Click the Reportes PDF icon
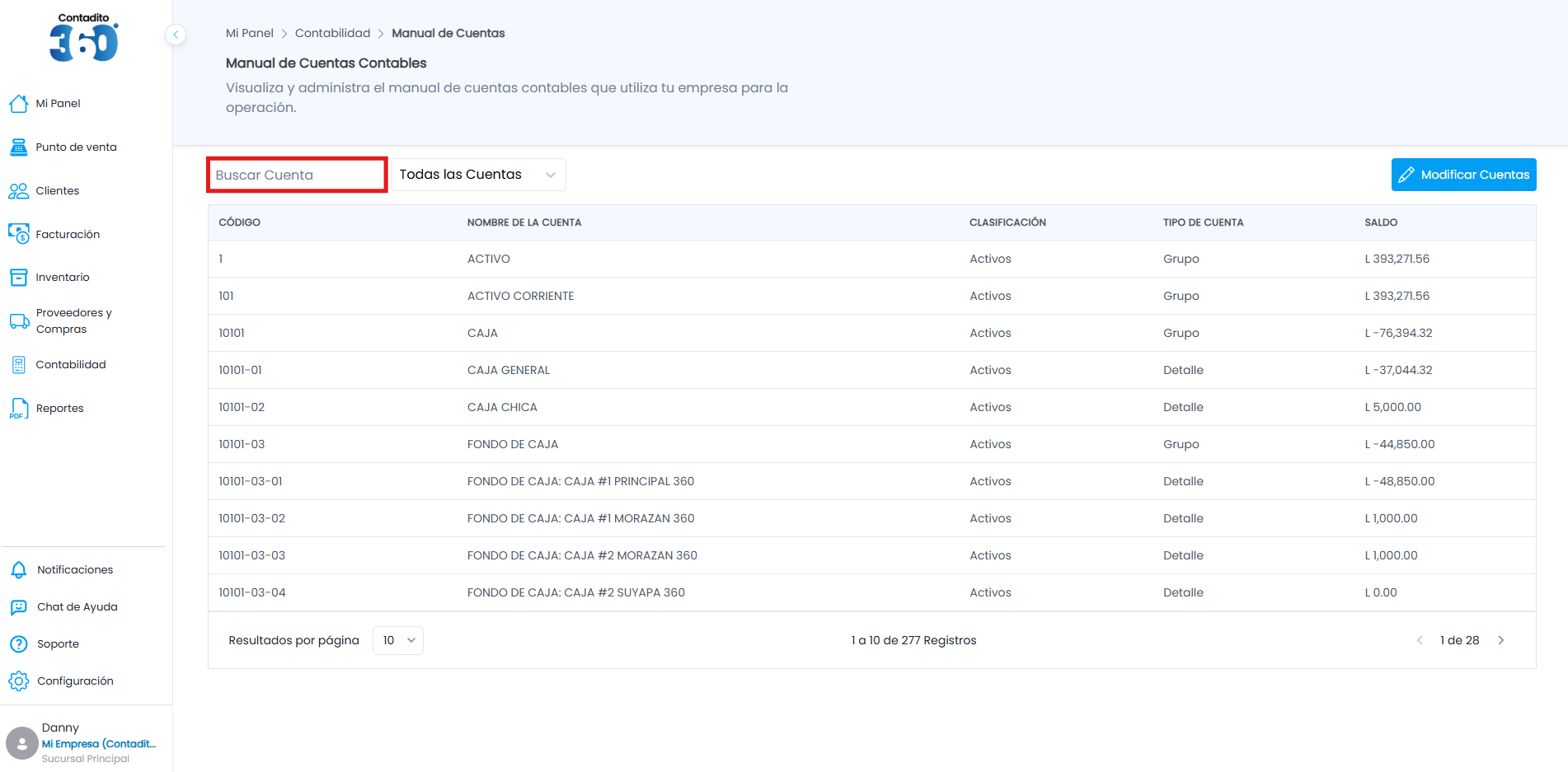Screen dimensions: 1568x772 19,409
